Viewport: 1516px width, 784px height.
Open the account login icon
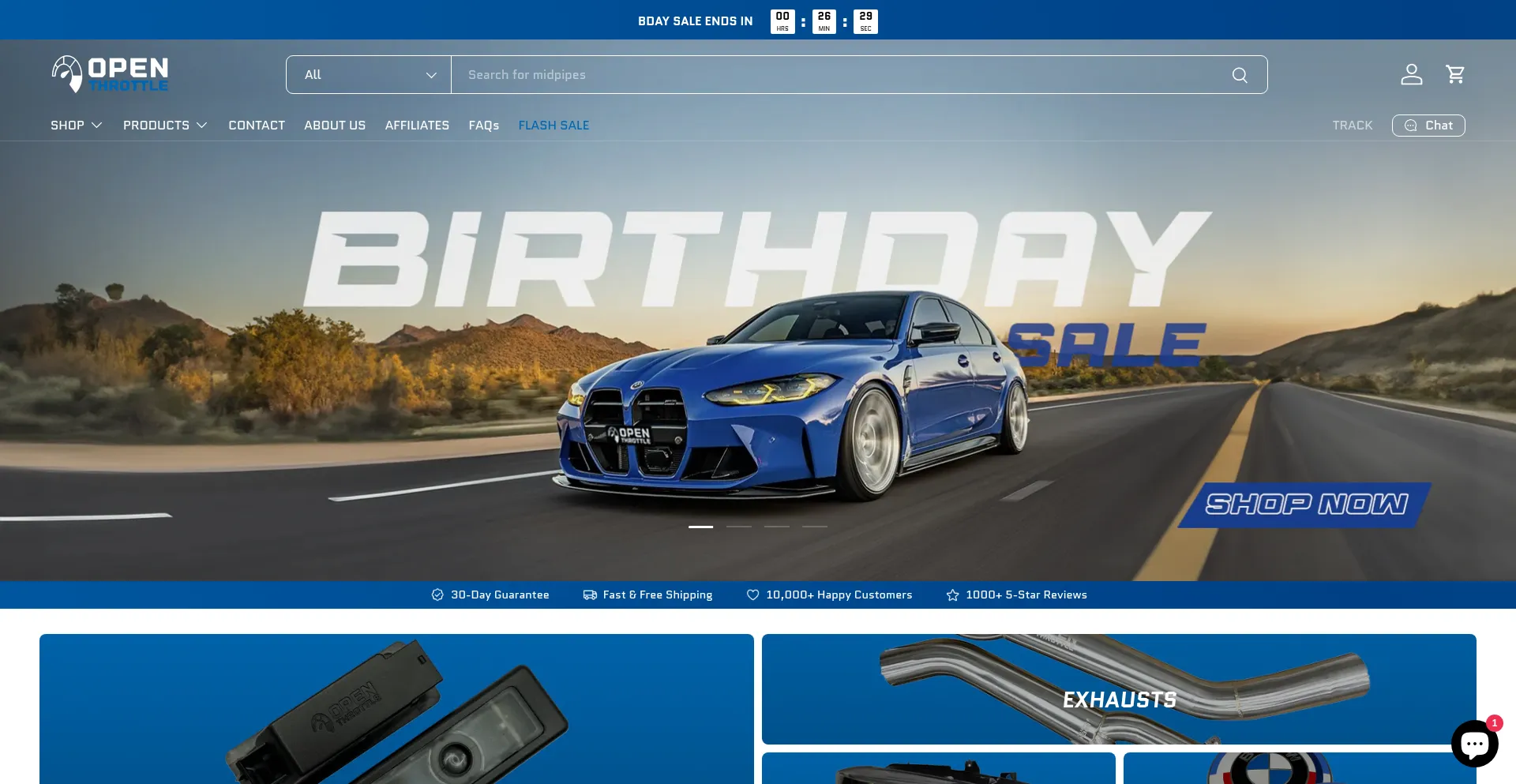[x=1411, y=74]
